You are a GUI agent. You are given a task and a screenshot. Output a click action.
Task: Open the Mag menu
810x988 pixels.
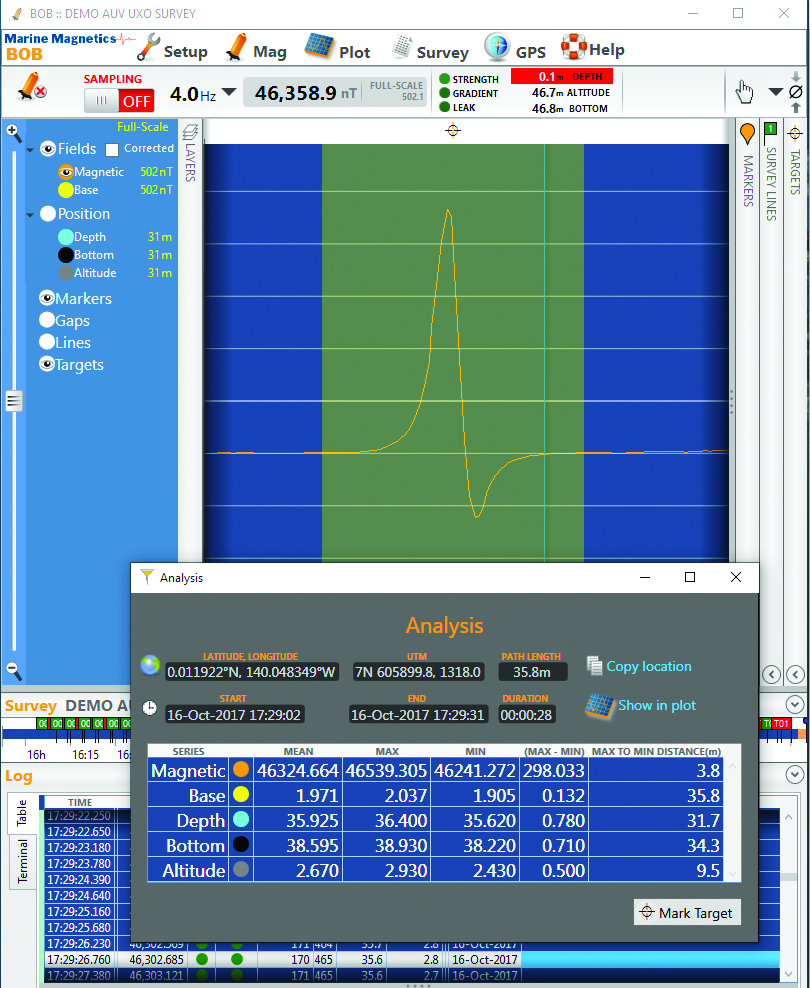click(x=256, y=49)
